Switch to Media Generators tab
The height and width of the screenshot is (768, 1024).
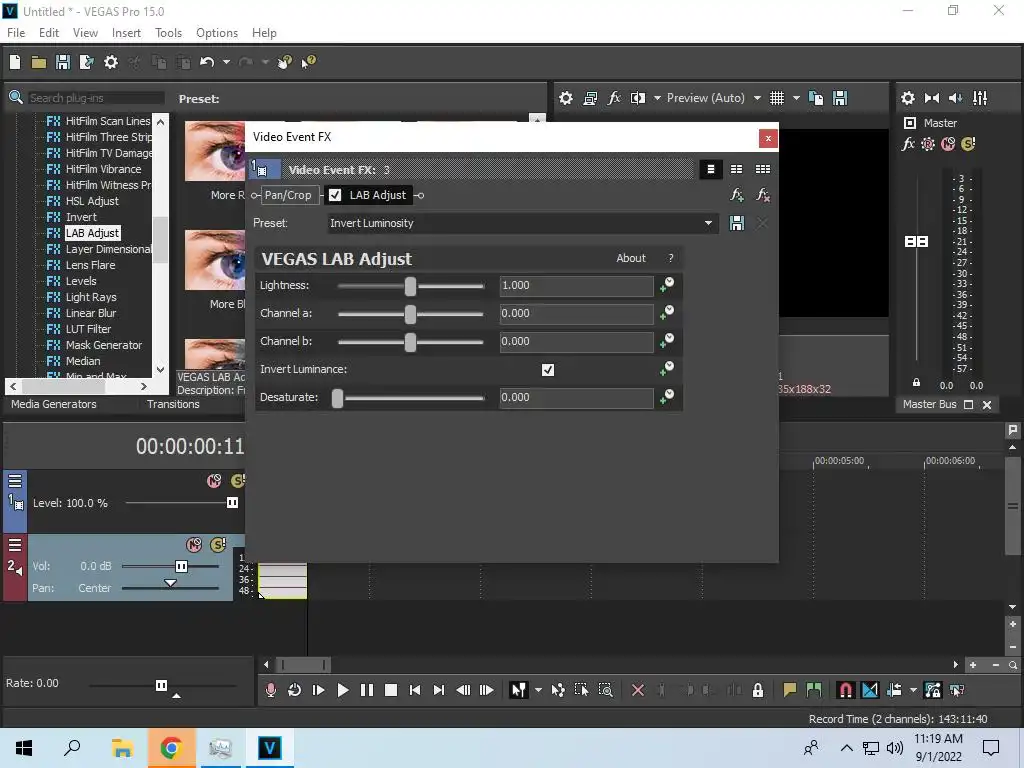click(54, 404)
